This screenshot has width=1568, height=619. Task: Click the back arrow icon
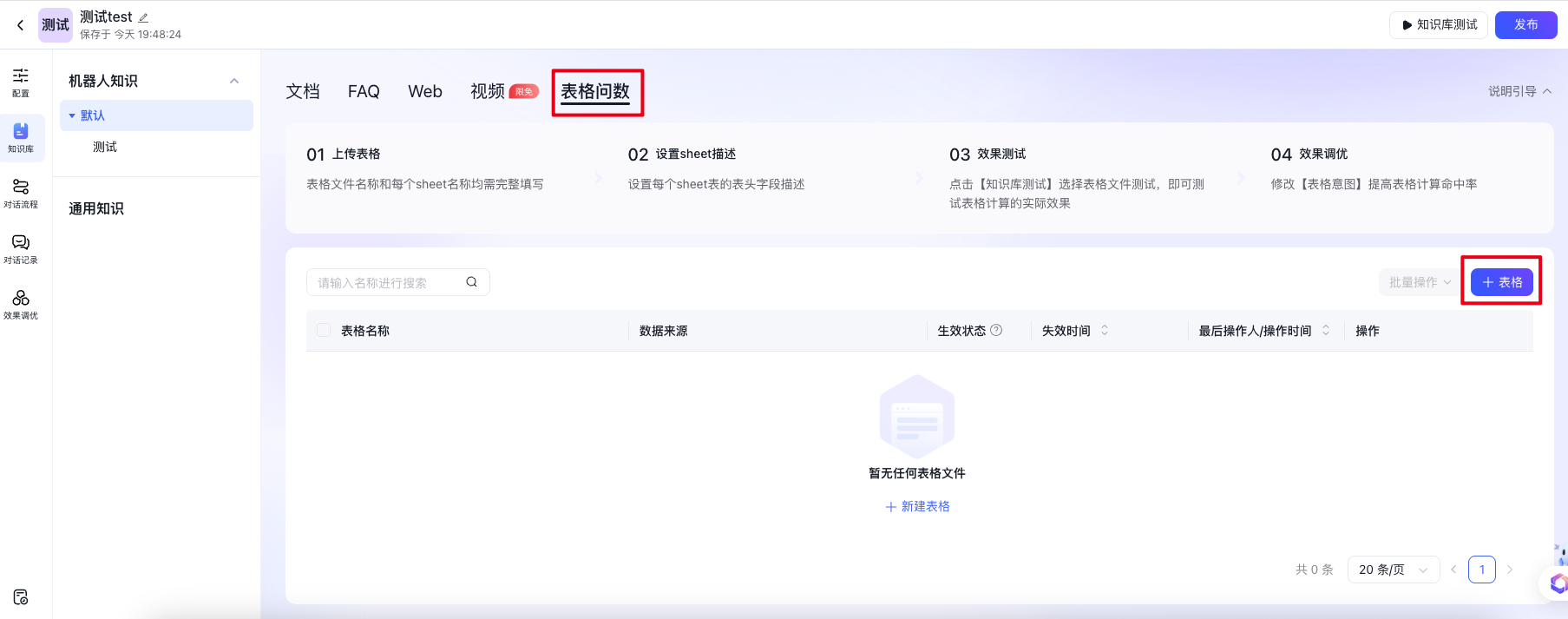click(20, 25)
